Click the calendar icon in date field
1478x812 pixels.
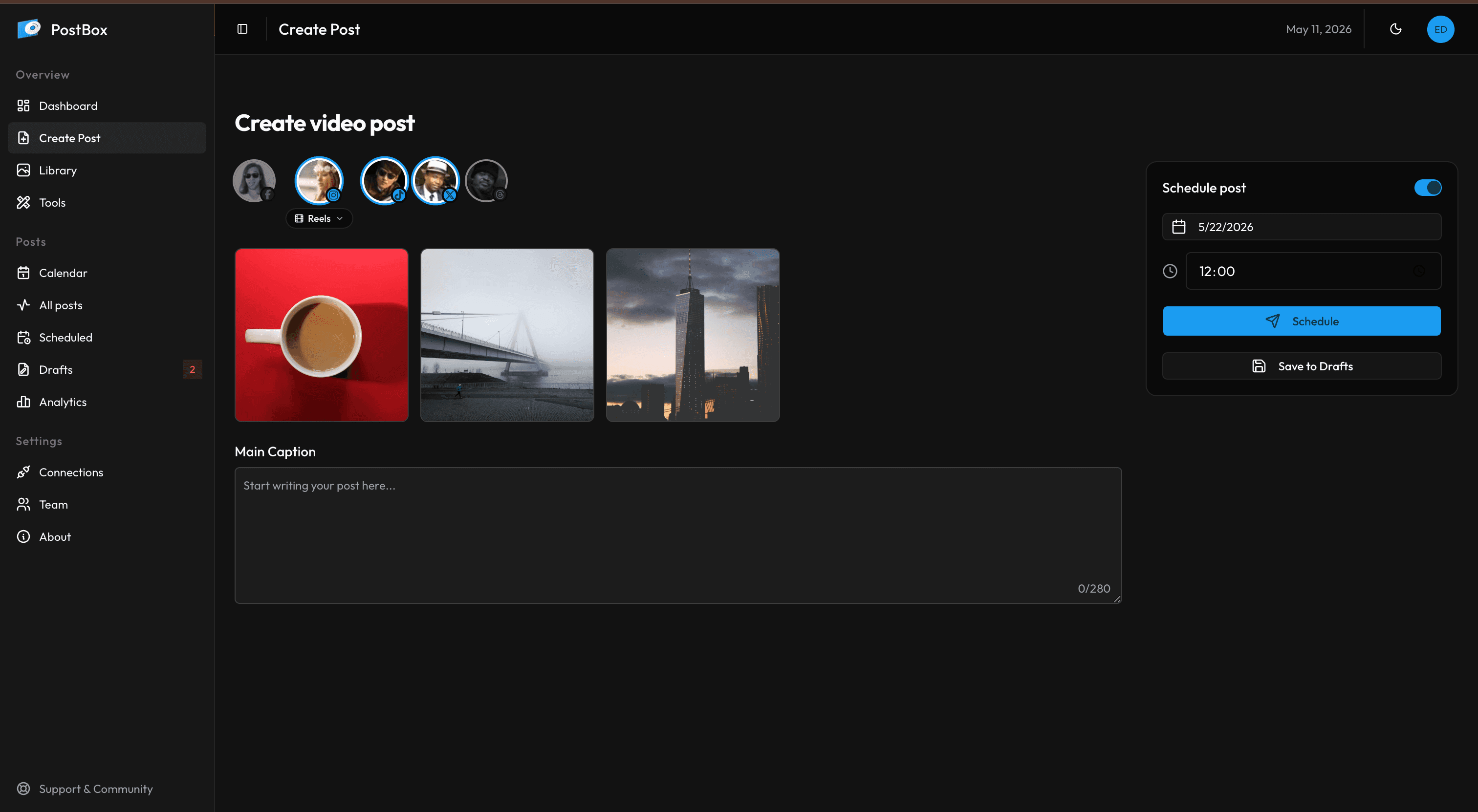1178,227
